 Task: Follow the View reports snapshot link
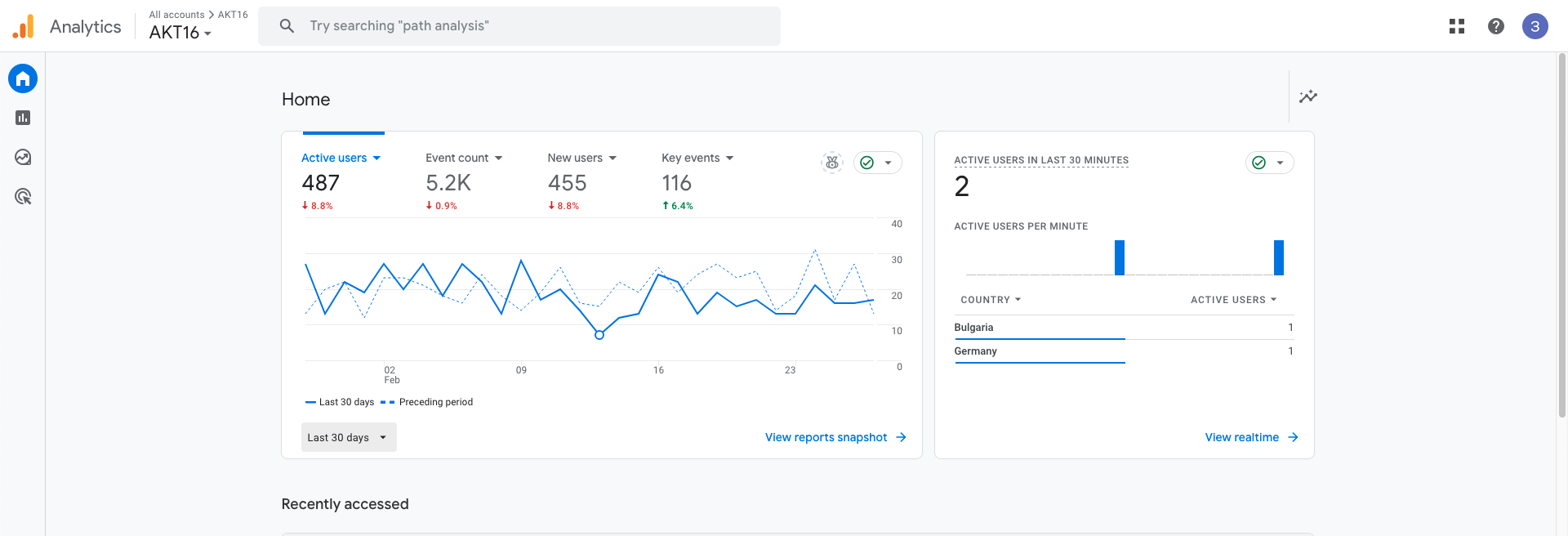[x=835, y=437]
